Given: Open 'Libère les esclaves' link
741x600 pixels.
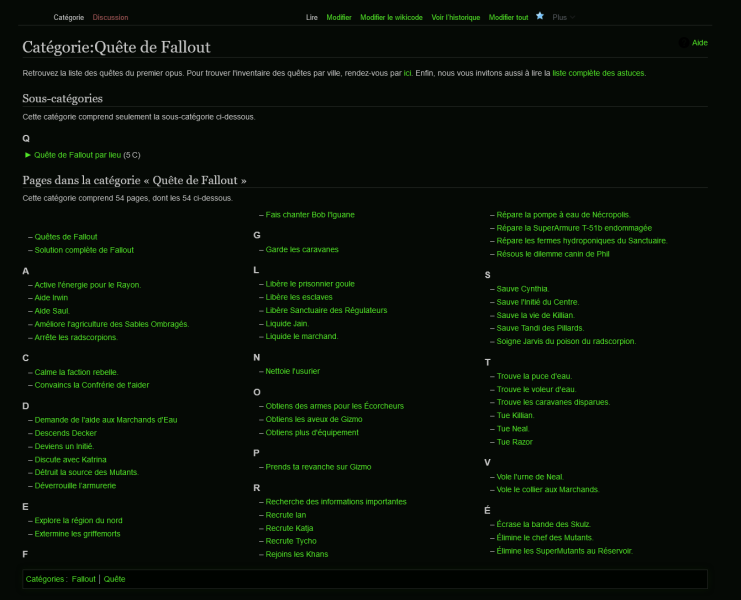Looking at the screenshot, I should (299, 297).
